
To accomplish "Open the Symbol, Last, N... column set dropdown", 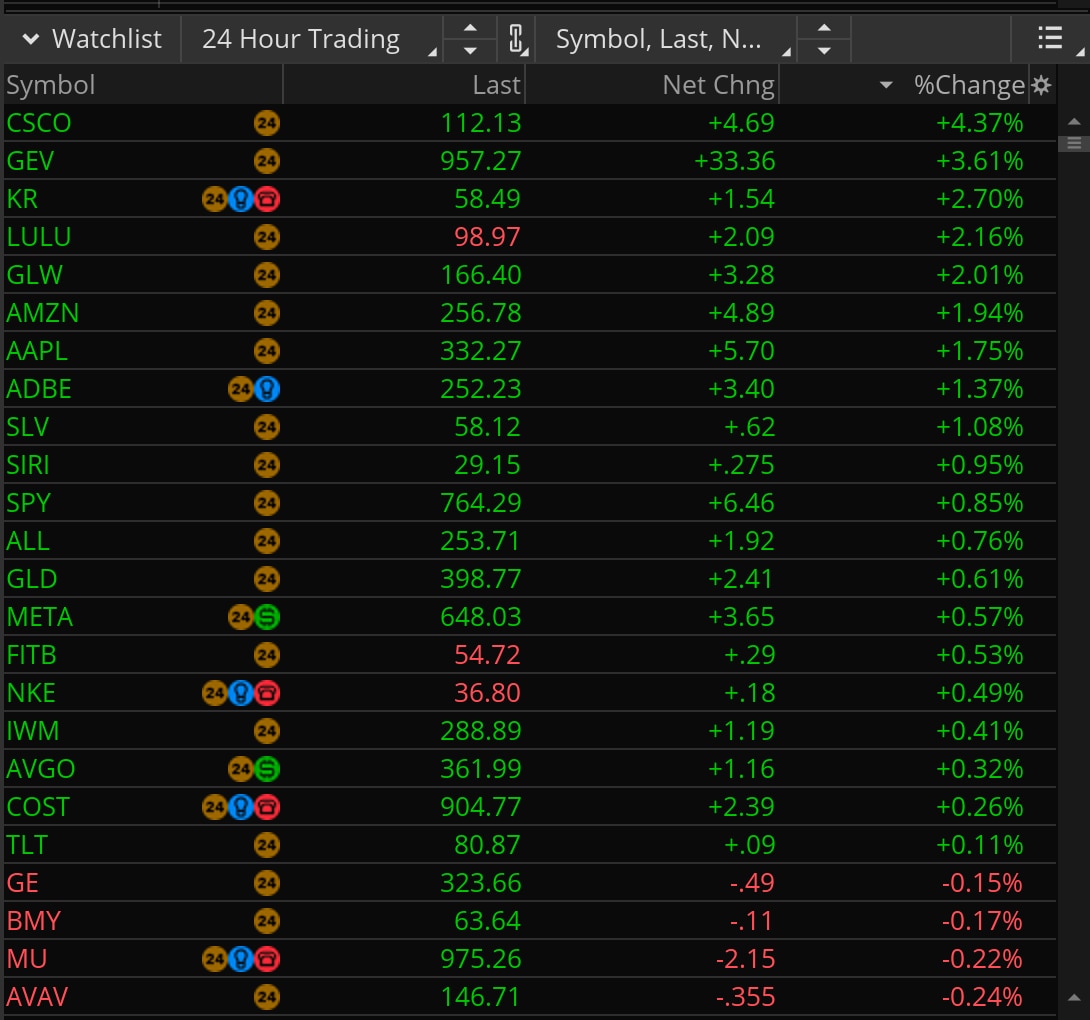I will (666, 40).
